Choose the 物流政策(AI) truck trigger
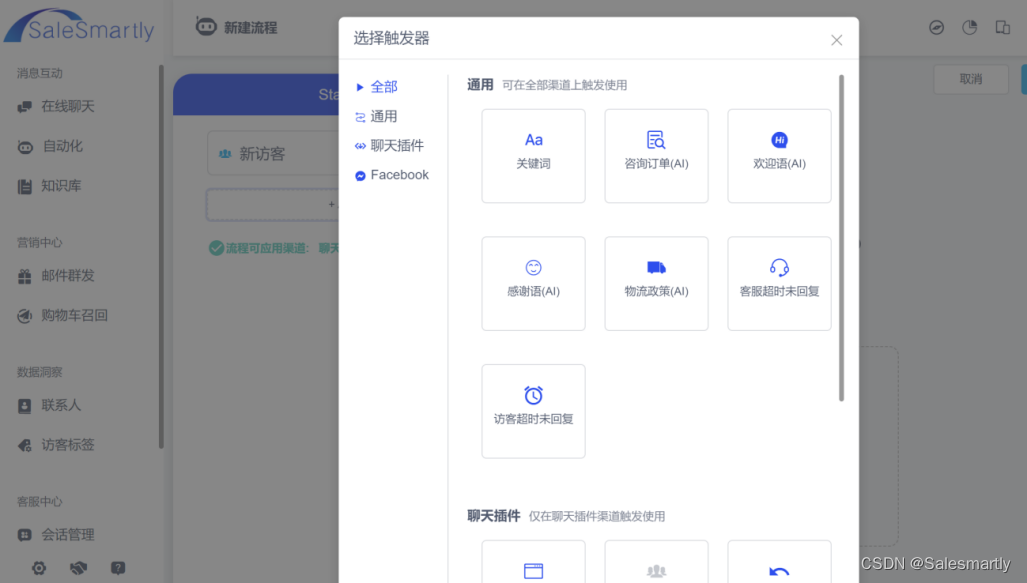Image resolution: width=1027 pixels, height=583 pixels. pyautogui.click(x=656, y=283)
